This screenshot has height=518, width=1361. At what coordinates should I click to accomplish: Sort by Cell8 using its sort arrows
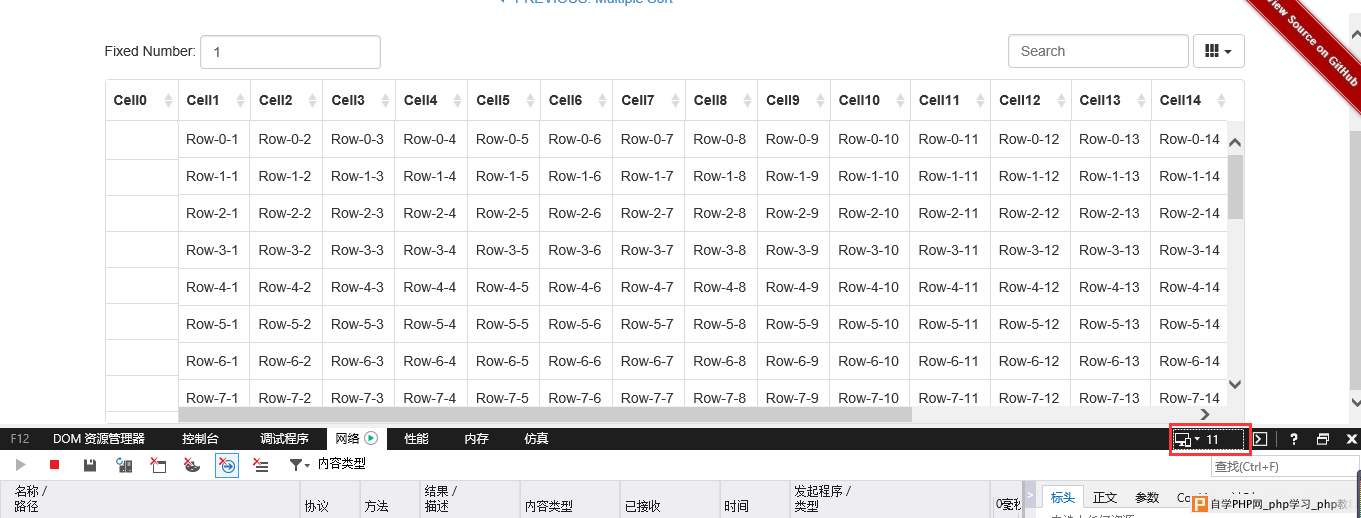pyautogui.click(x=747, y=100)
